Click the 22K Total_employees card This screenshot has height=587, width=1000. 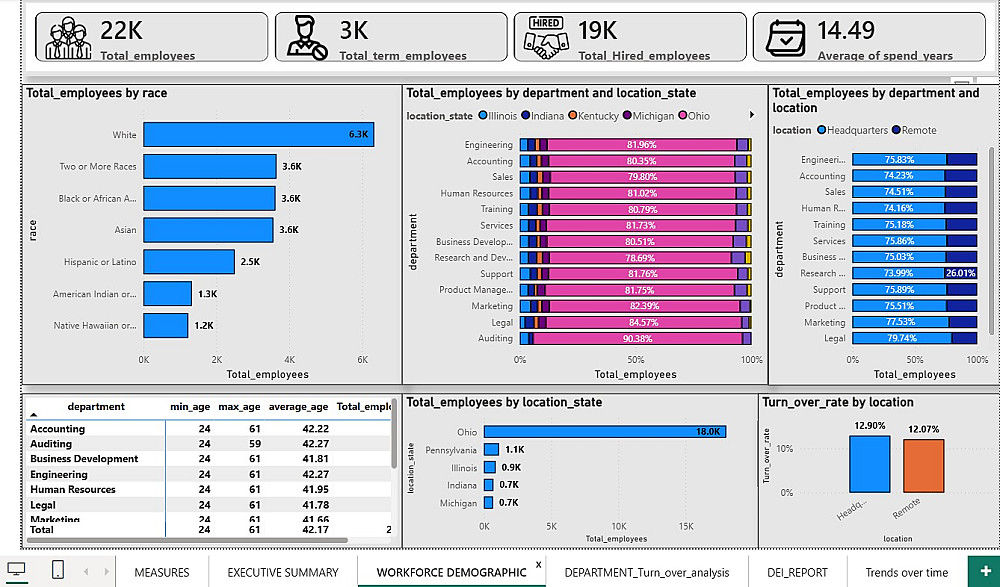pos(151,37)
